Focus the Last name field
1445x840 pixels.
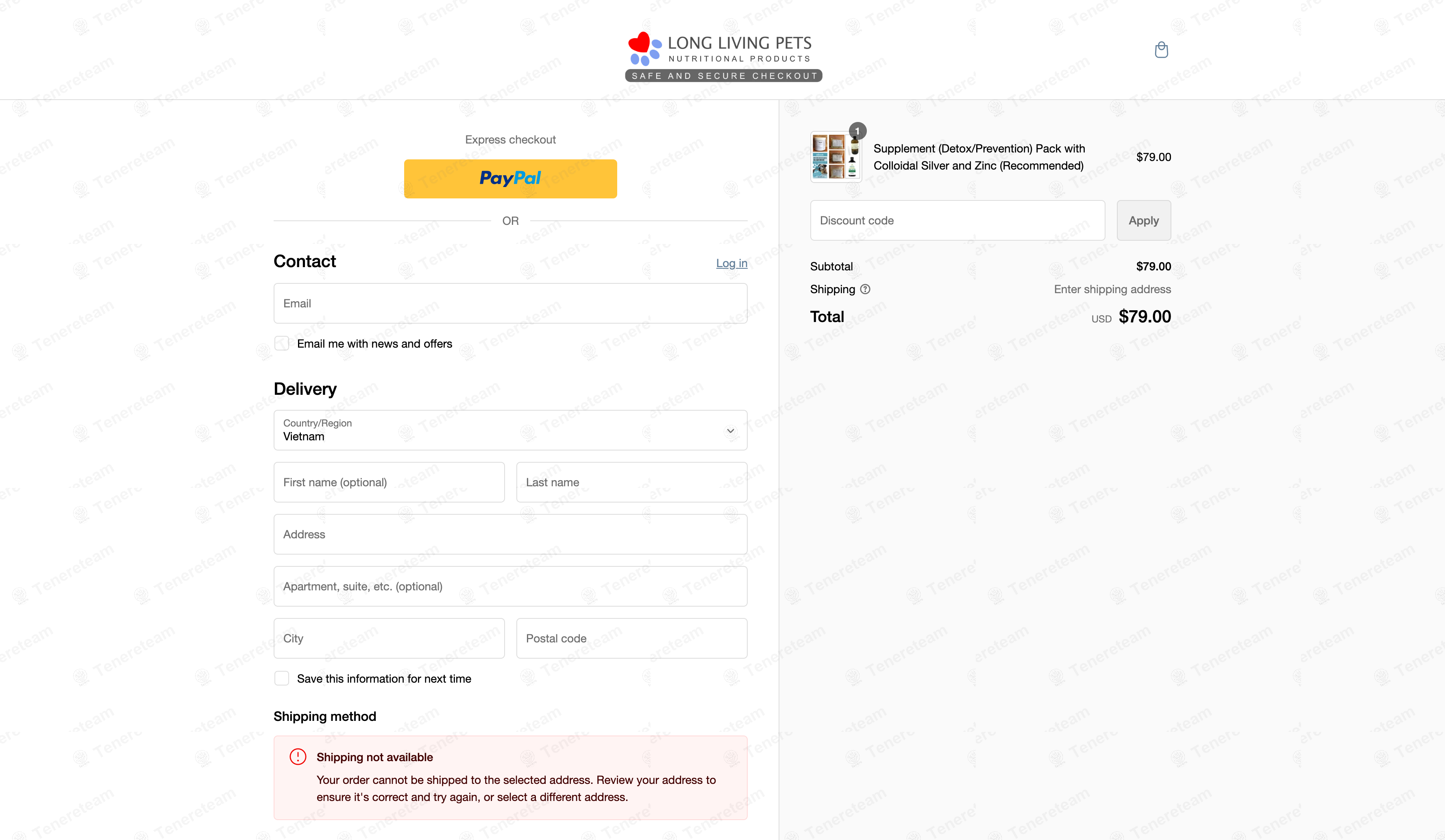(x=632, y=482)
